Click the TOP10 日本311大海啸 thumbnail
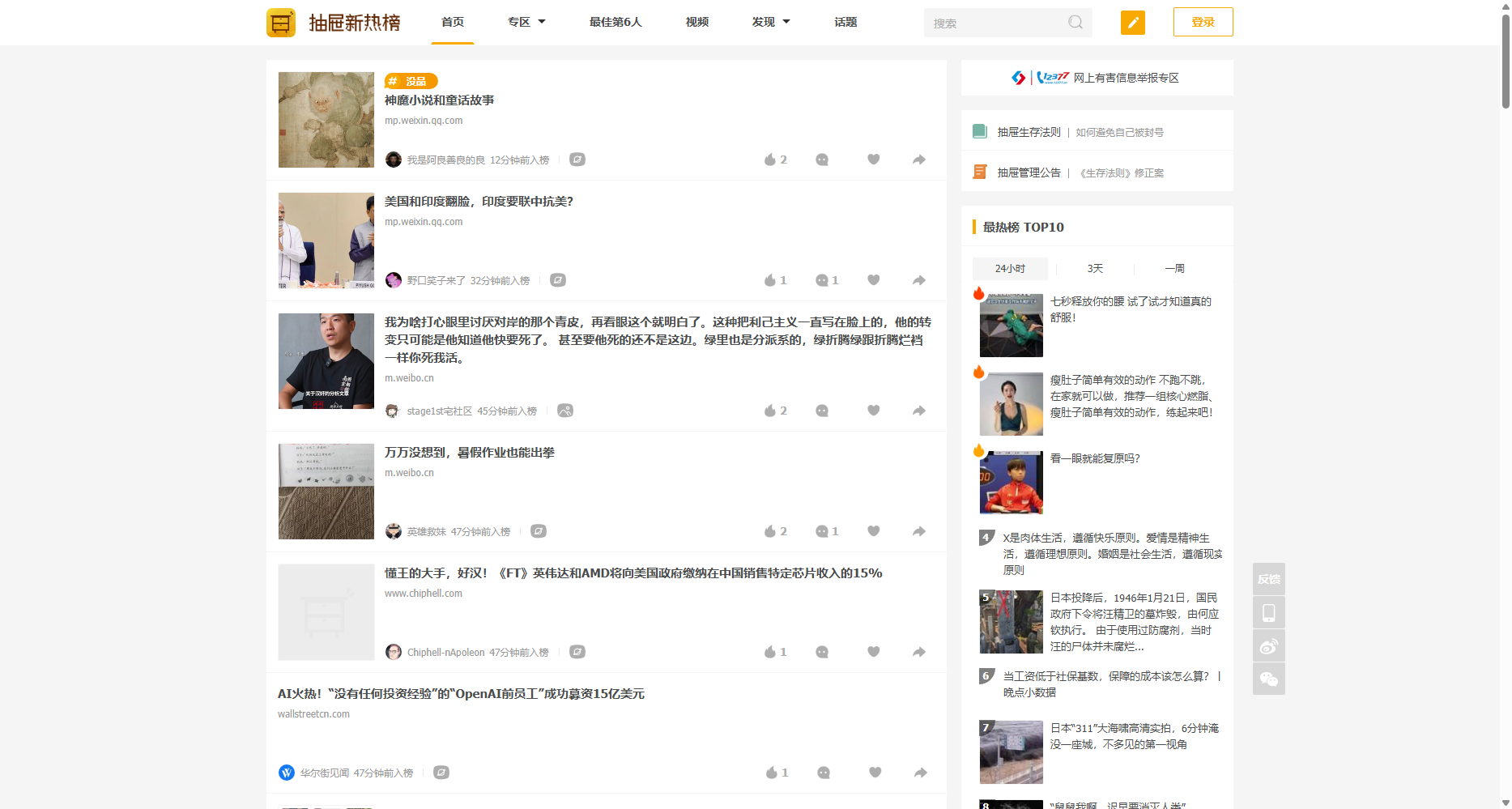The width and height of the screenshot is (1512, 809). pyautogui.click(x=1011, y=752)
